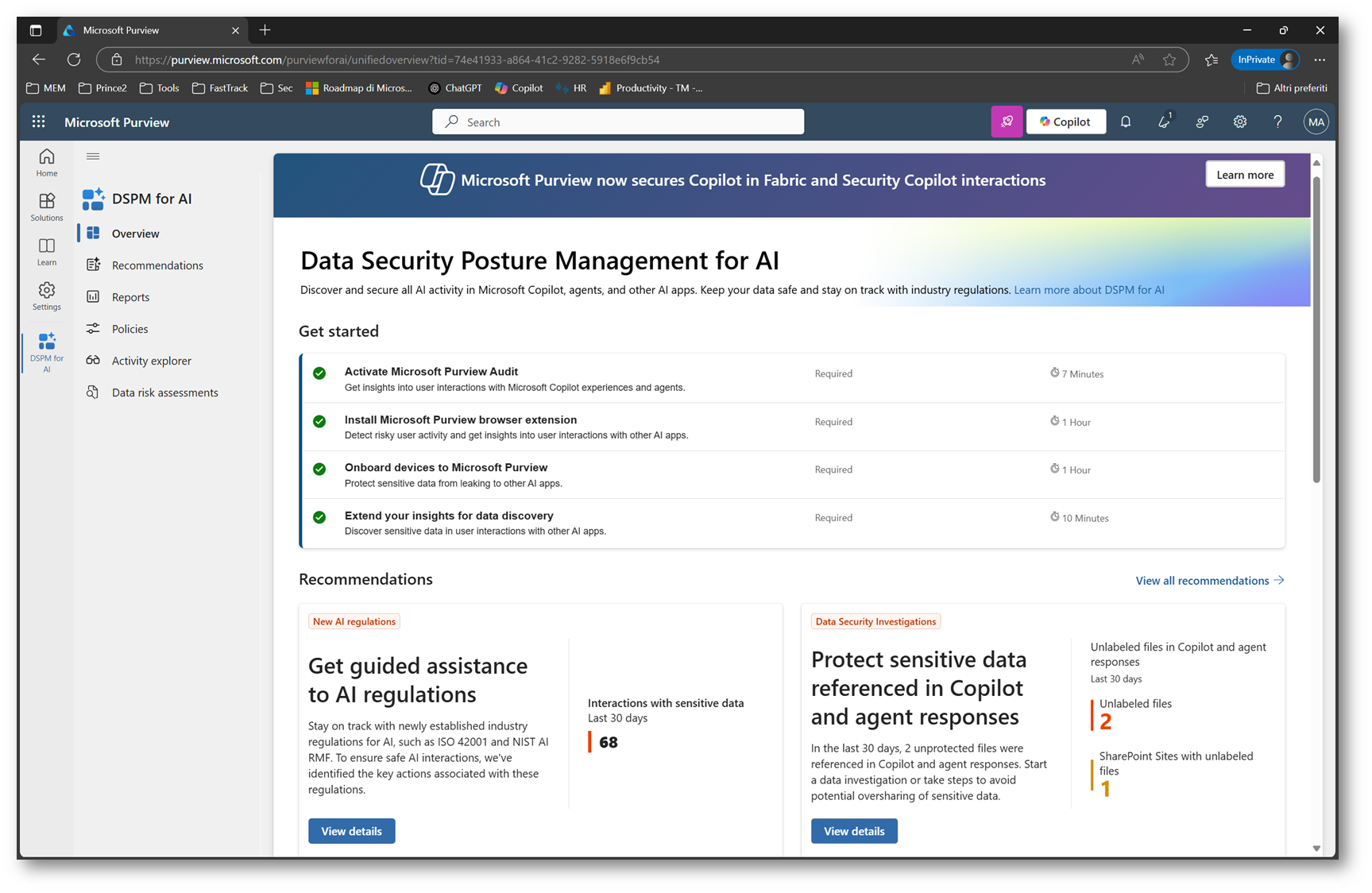Click Learn more on the banner

click(x=1245, y=175)
